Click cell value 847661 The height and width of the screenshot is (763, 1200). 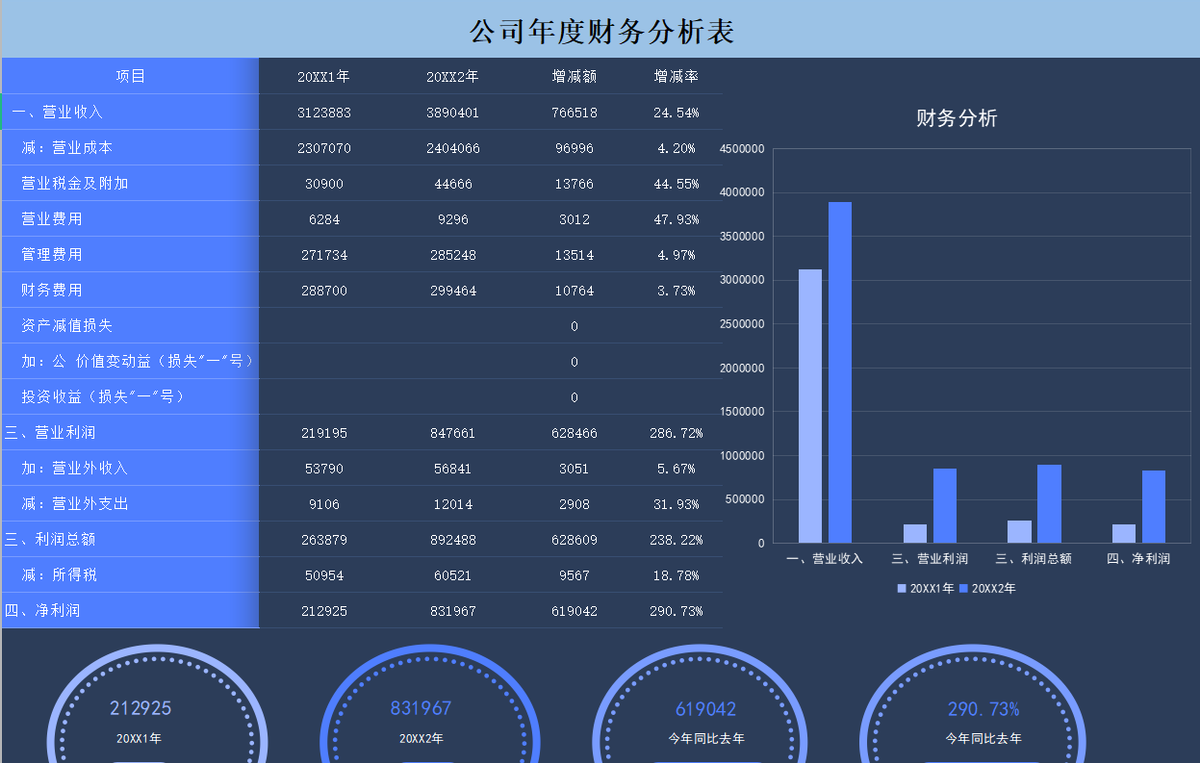pyautogui.click(x=453, y=433)
